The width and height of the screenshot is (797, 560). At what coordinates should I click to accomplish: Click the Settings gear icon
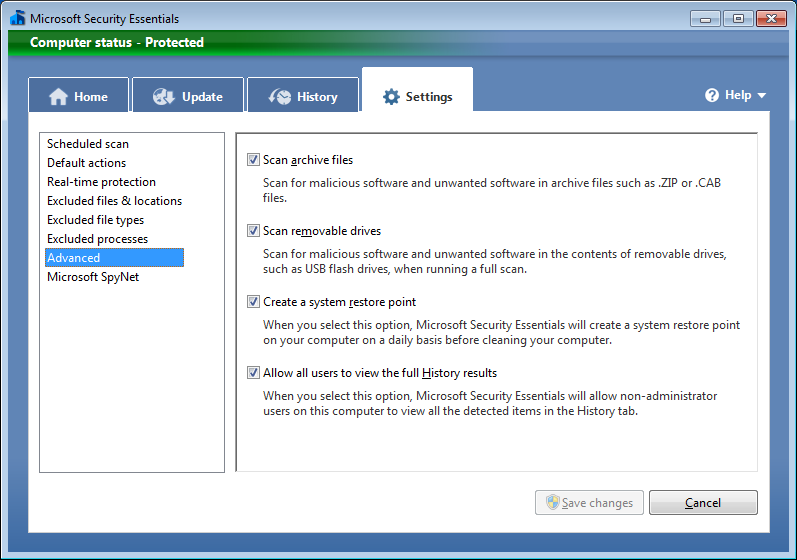point(391,97)
